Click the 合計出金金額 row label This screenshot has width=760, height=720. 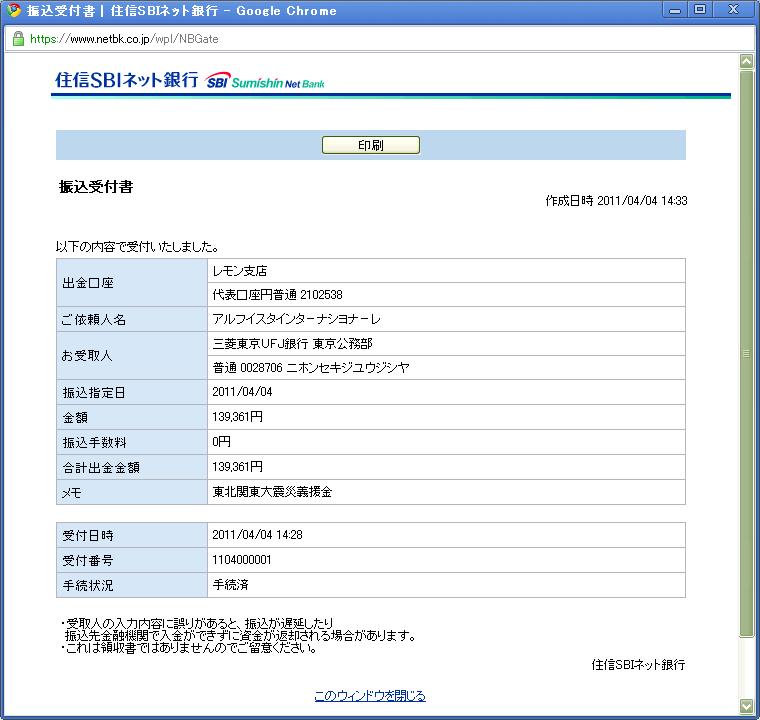(132, 467)
